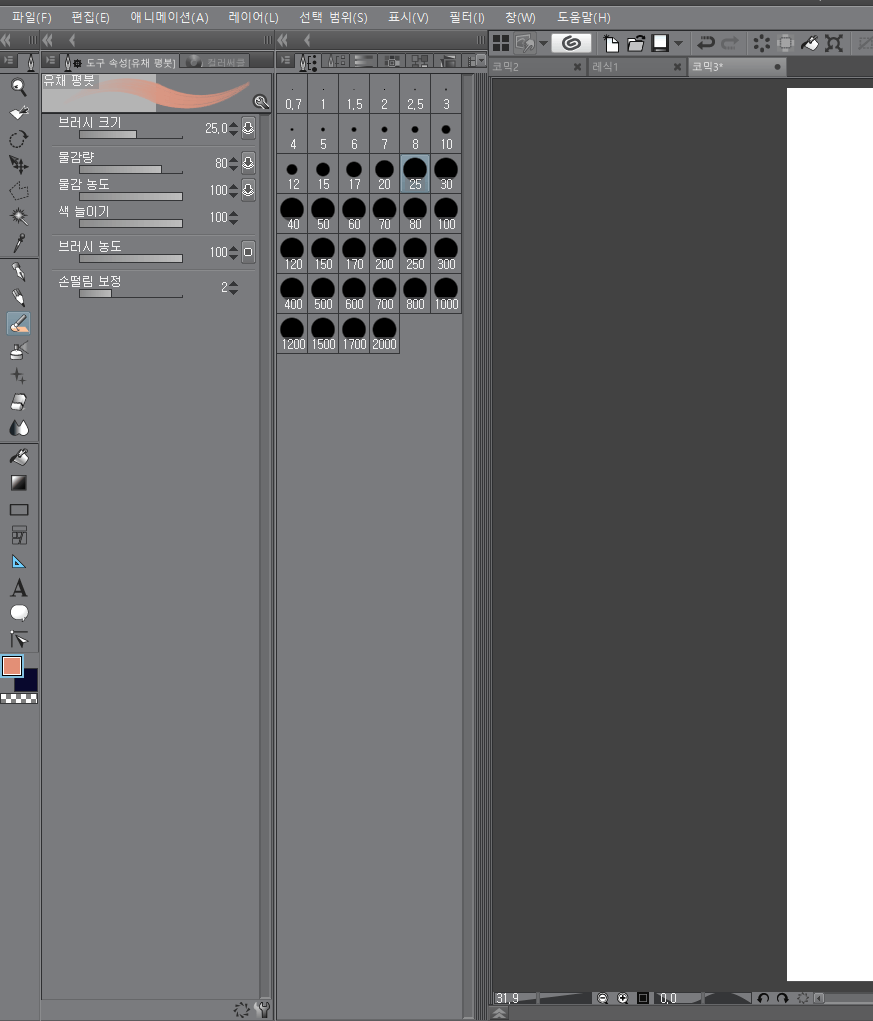This screenshot has width=873, height=1021.
Task: Select the Ruler triangle tool
Action: coord(18,562)
